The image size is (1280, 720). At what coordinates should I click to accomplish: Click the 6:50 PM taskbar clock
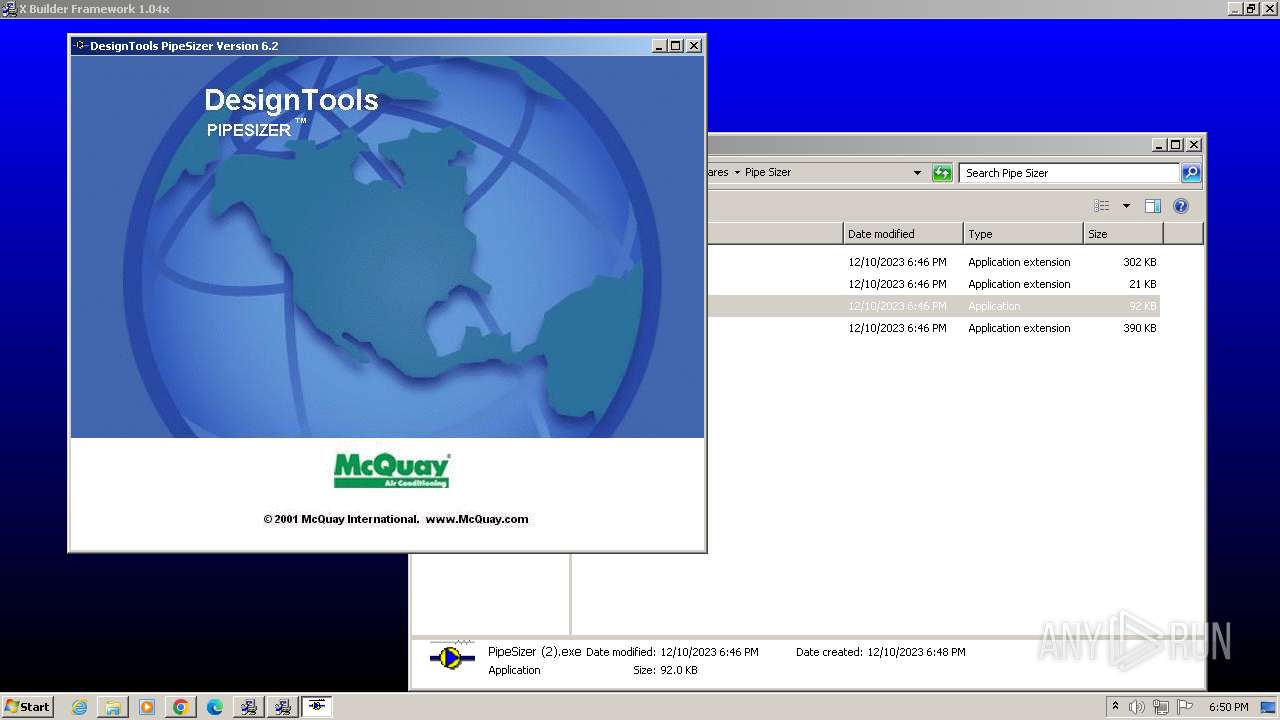click(1228, 707)
